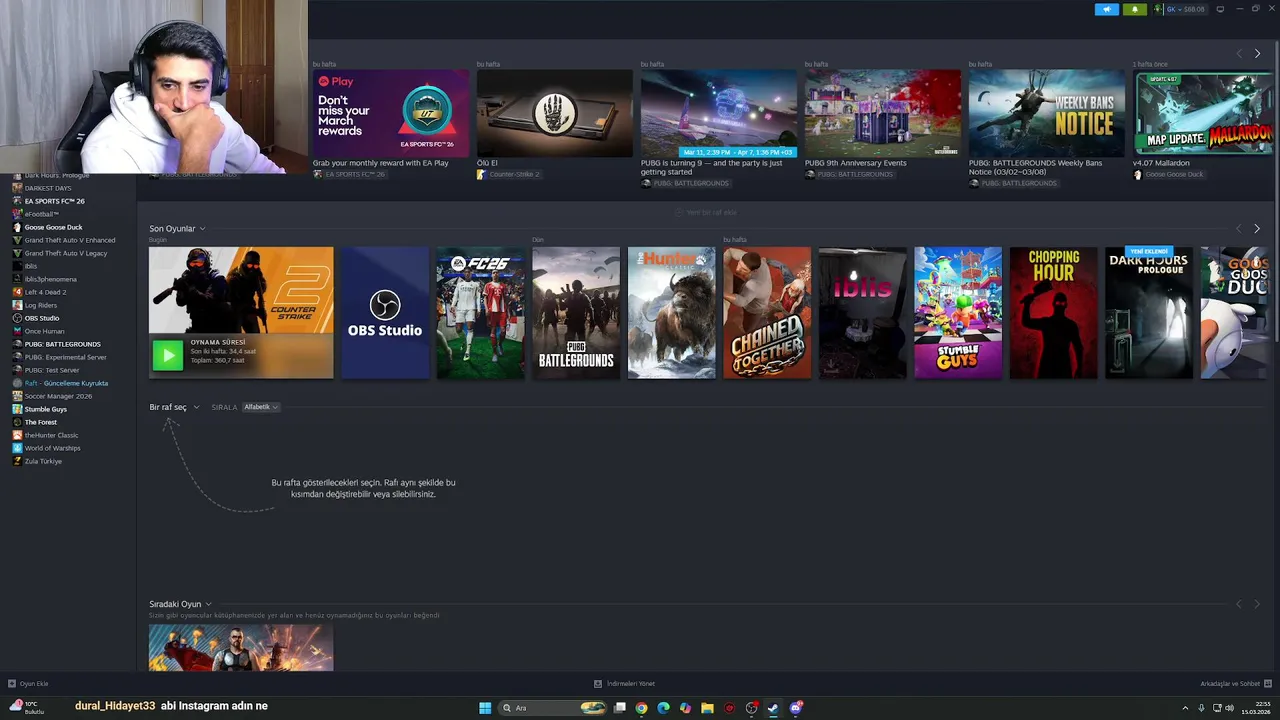Open 'Grab your monthly reward with EA Play' news
The width and height of the screenshot is (1280, 720).
click(391, 112)
